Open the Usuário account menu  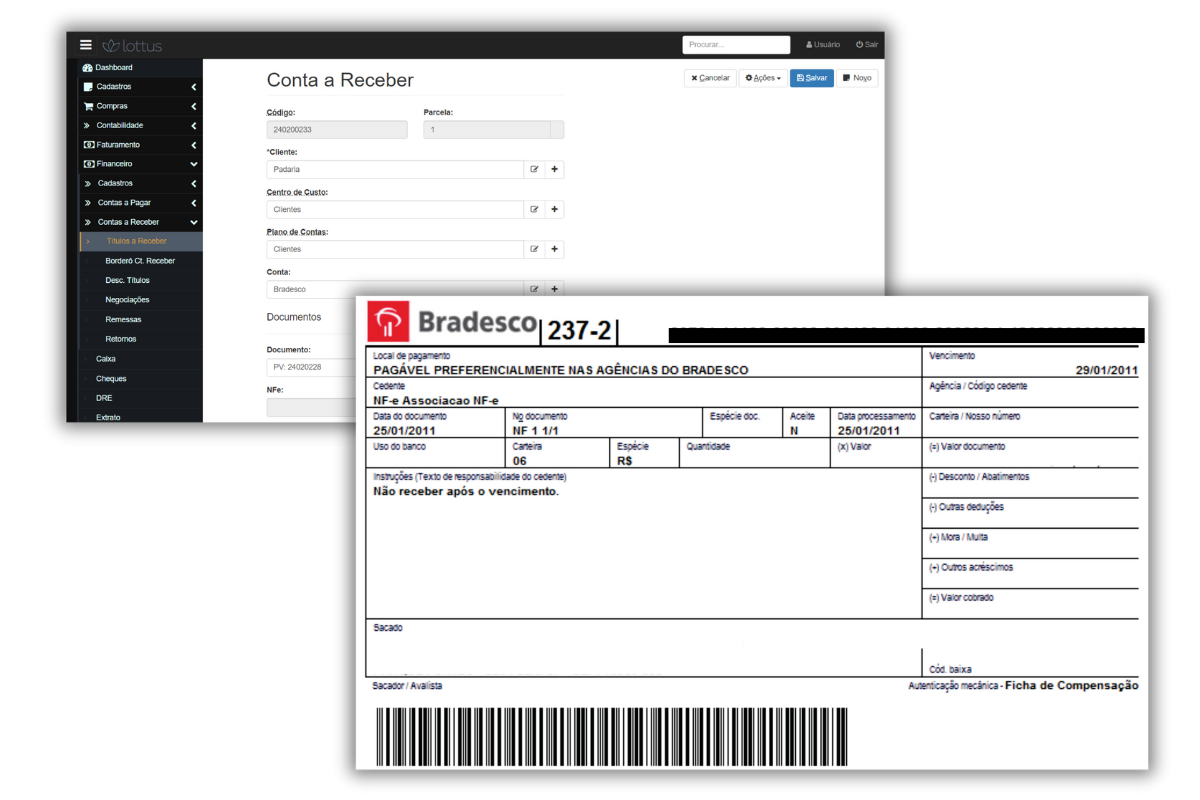coord(823,45)
